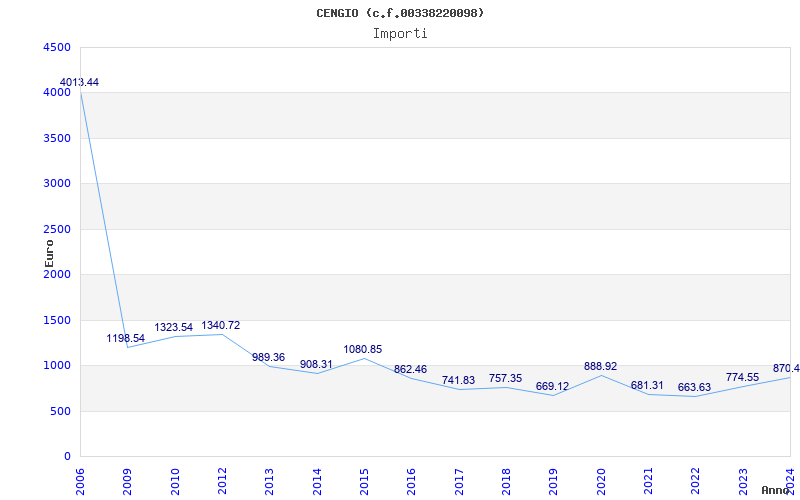The height and width of the screenshot is (500, 800).
Task: Click the y-axis value 500
Action: click(x=61, y=411)
